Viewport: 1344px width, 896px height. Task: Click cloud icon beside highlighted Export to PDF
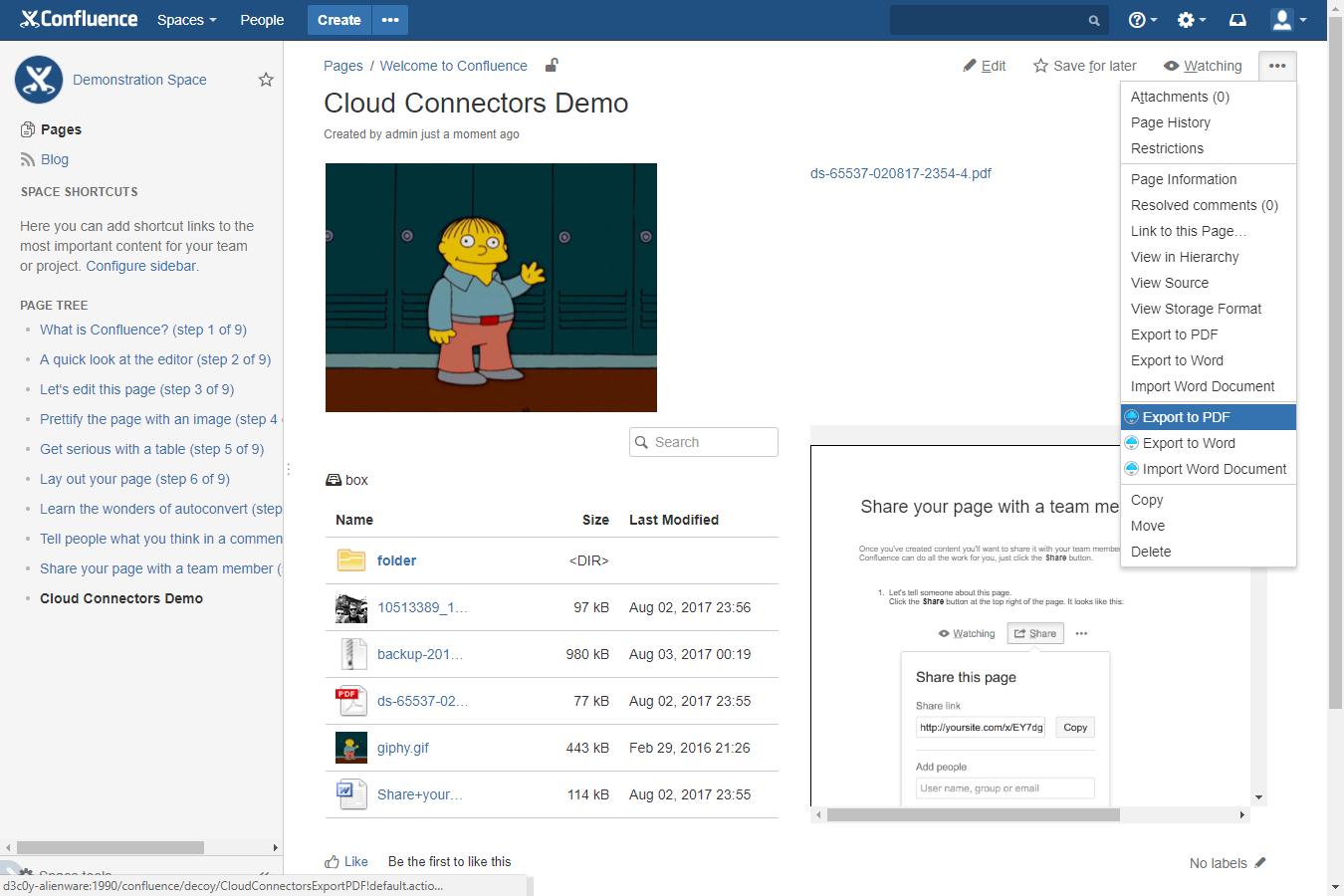[1132, 417]
